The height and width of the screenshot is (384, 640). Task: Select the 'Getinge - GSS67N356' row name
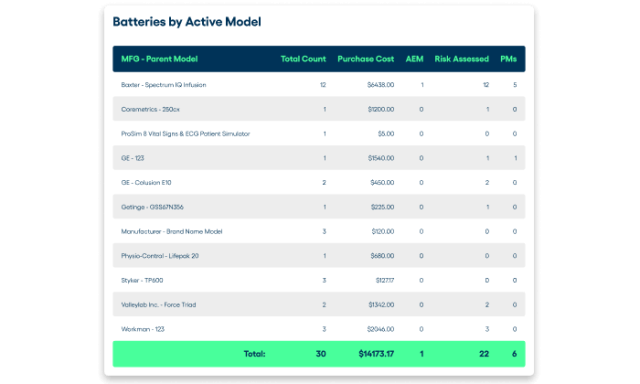tap(152, 207)
